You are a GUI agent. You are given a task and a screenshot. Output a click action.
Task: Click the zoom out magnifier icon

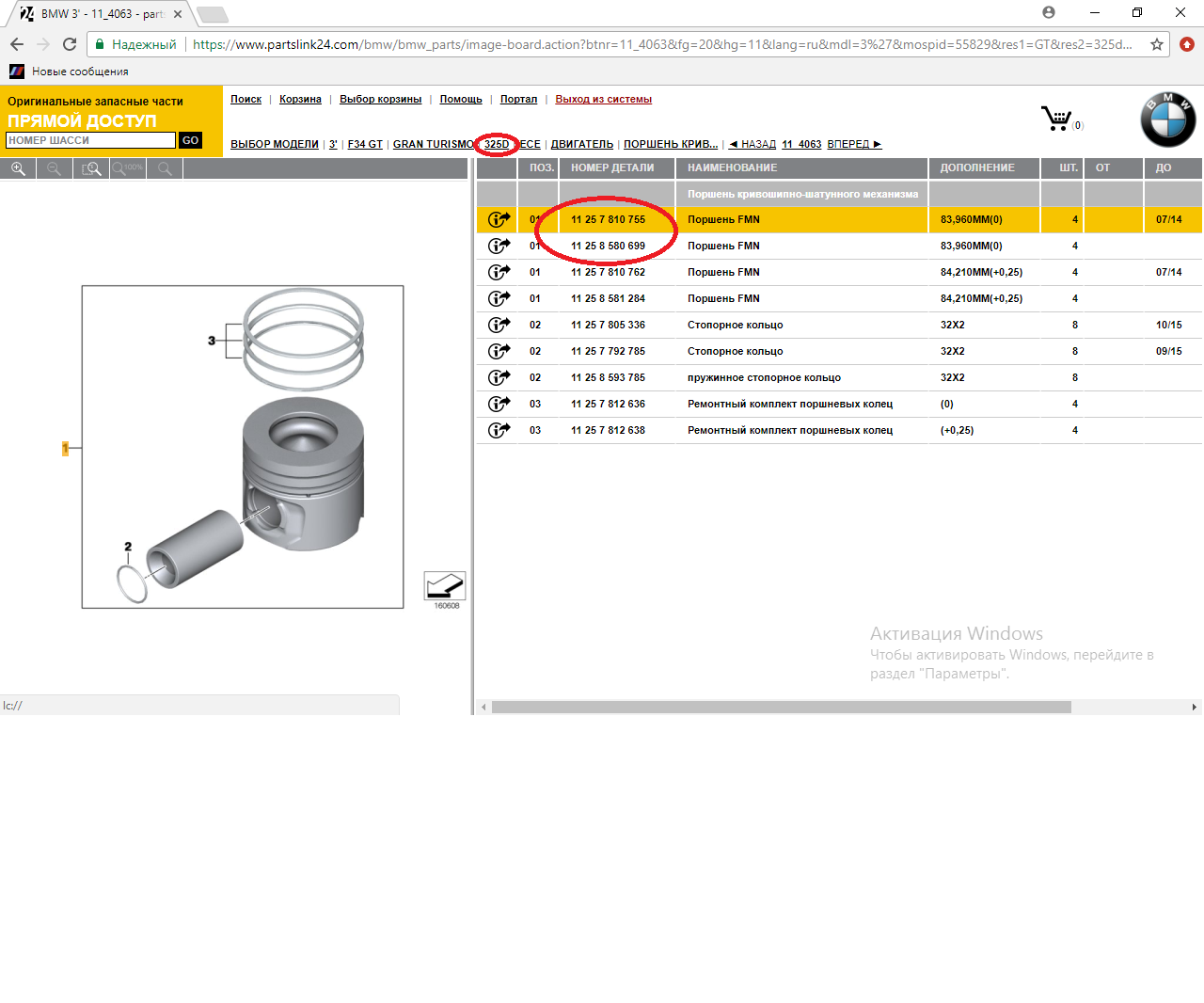point(55,168)
